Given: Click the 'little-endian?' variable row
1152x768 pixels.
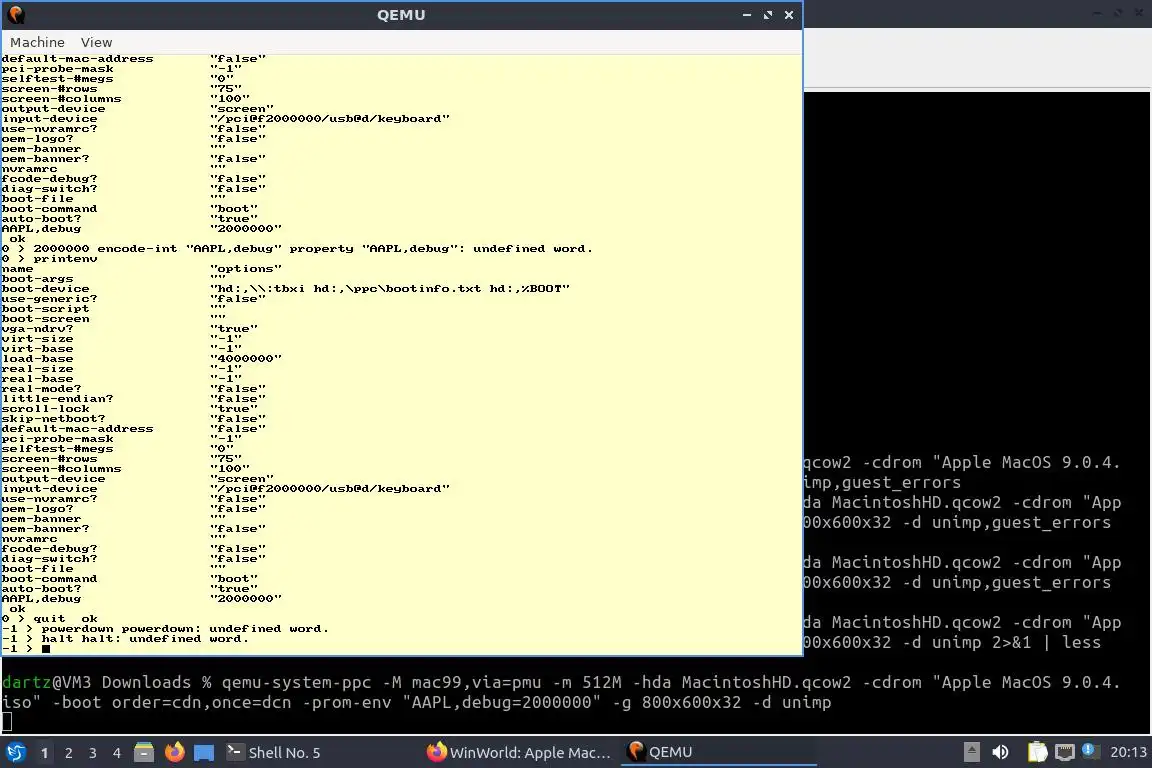Looking at the screenshot, I should 134,399.
